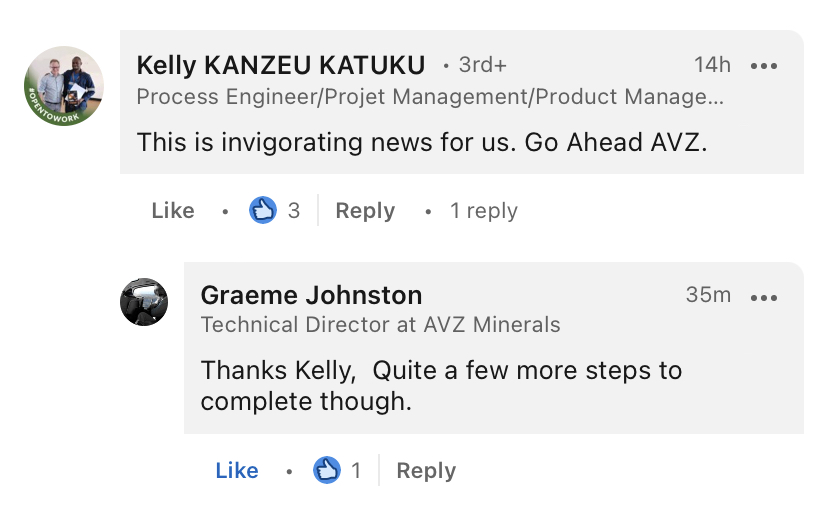This screenshot has height=512, width=828.
Task: Click the 3rd+ connection degree badge
Action: (483, 65)
